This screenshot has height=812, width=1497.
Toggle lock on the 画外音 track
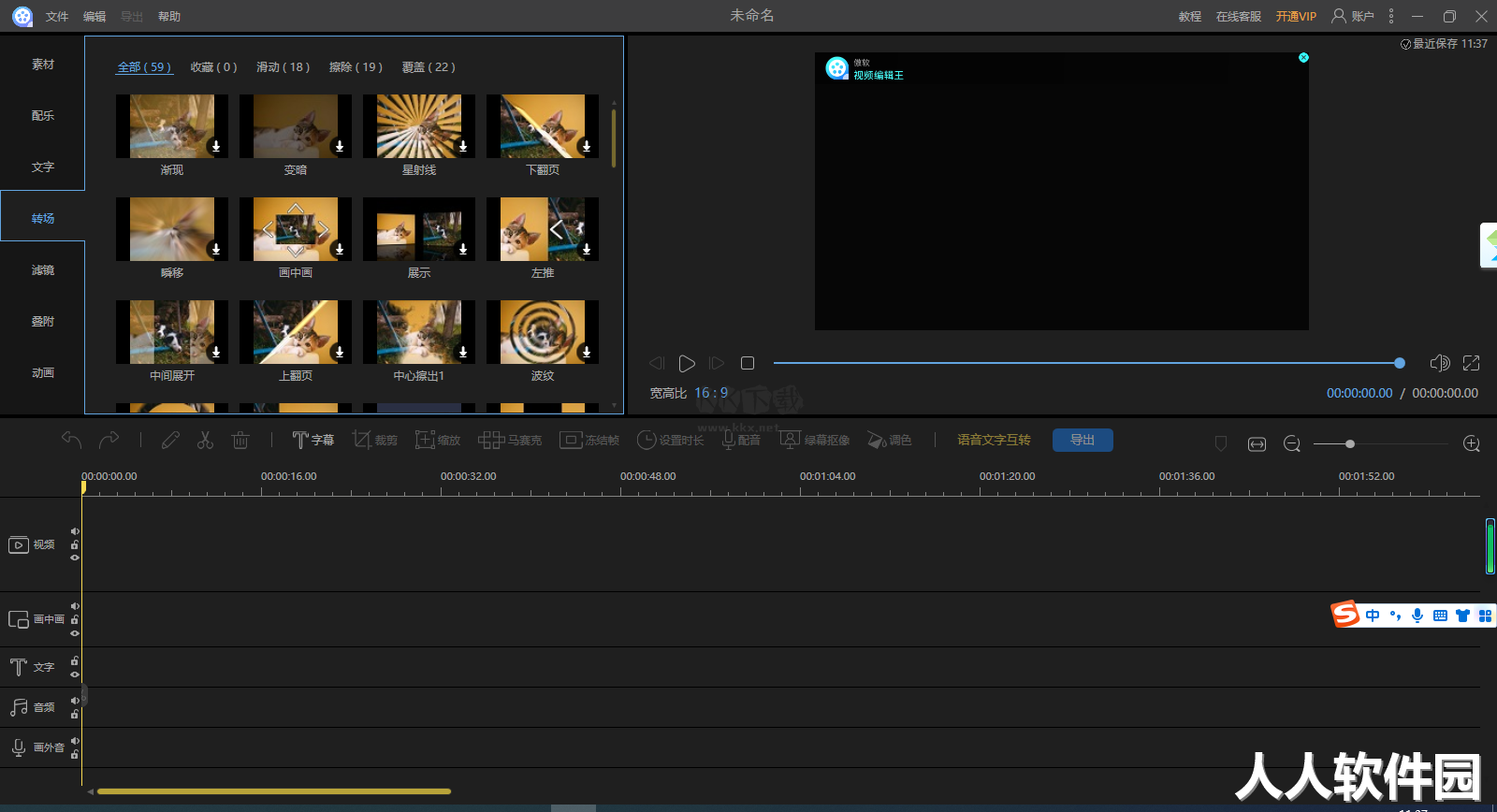coord(75,754)
